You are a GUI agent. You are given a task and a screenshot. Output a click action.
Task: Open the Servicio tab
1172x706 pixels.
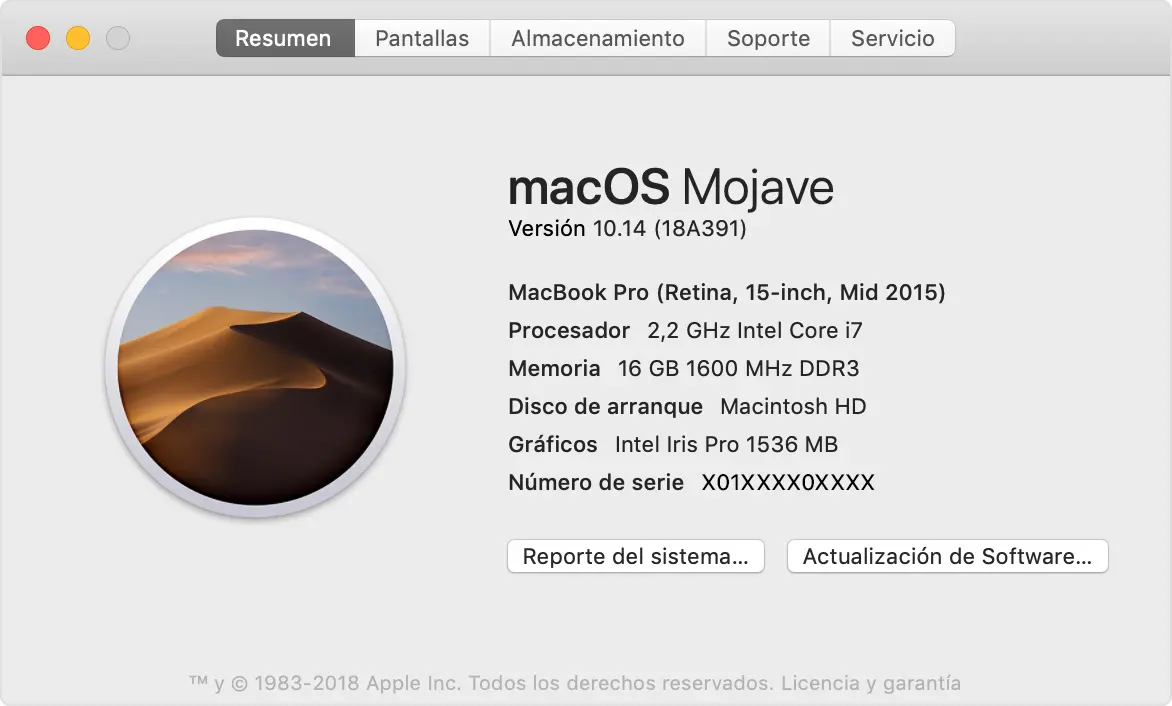tap(892, 38)
